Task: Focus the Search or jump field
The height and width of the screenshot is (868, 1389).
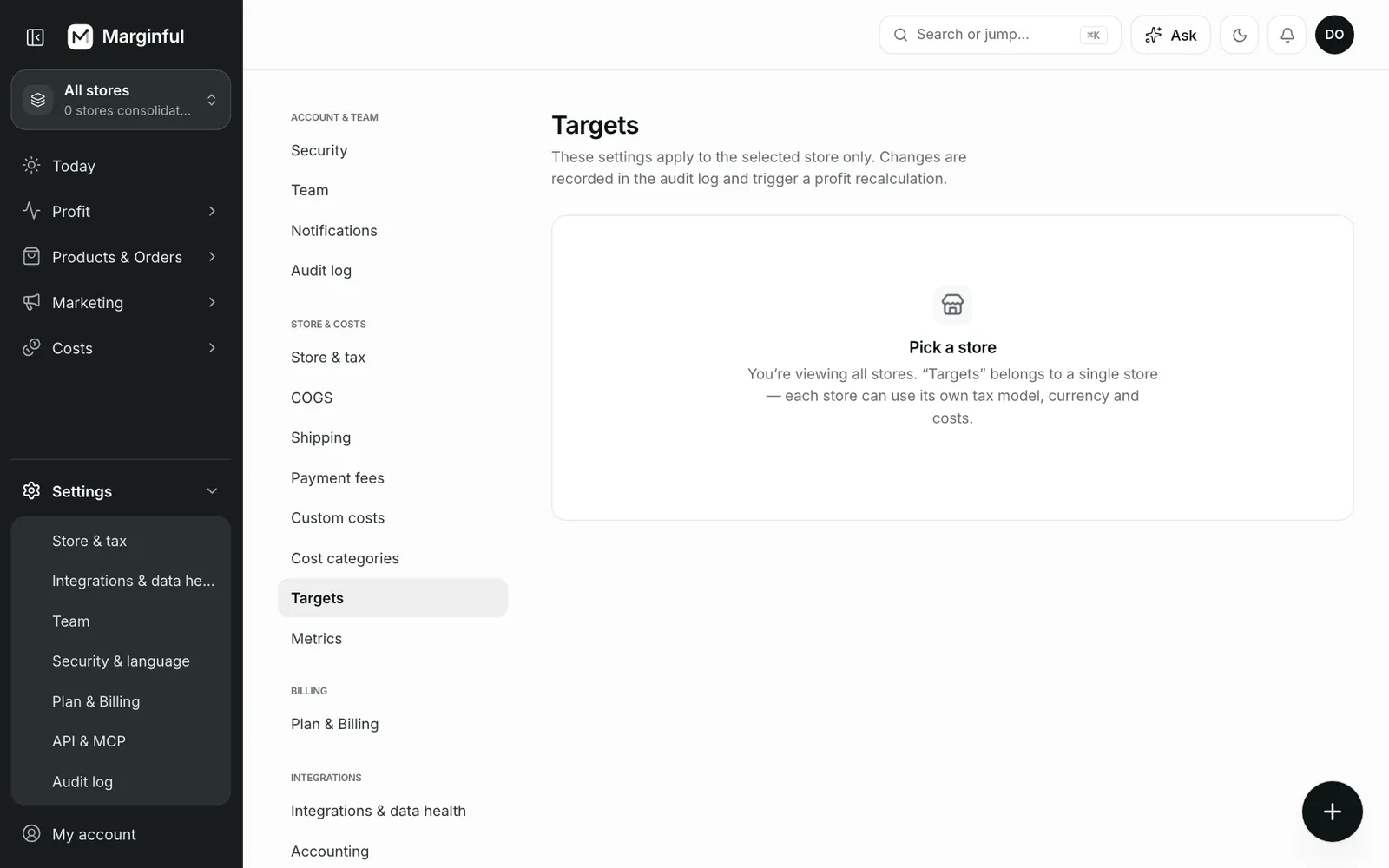Action: 1000,35
